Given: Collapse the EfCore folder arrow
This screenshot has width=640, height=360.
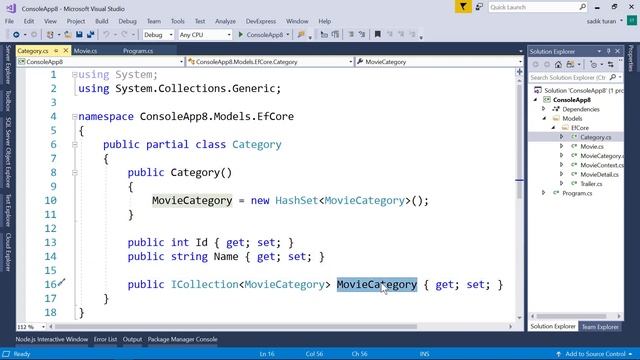Looking at the screenshot, I should coord(553,128).
